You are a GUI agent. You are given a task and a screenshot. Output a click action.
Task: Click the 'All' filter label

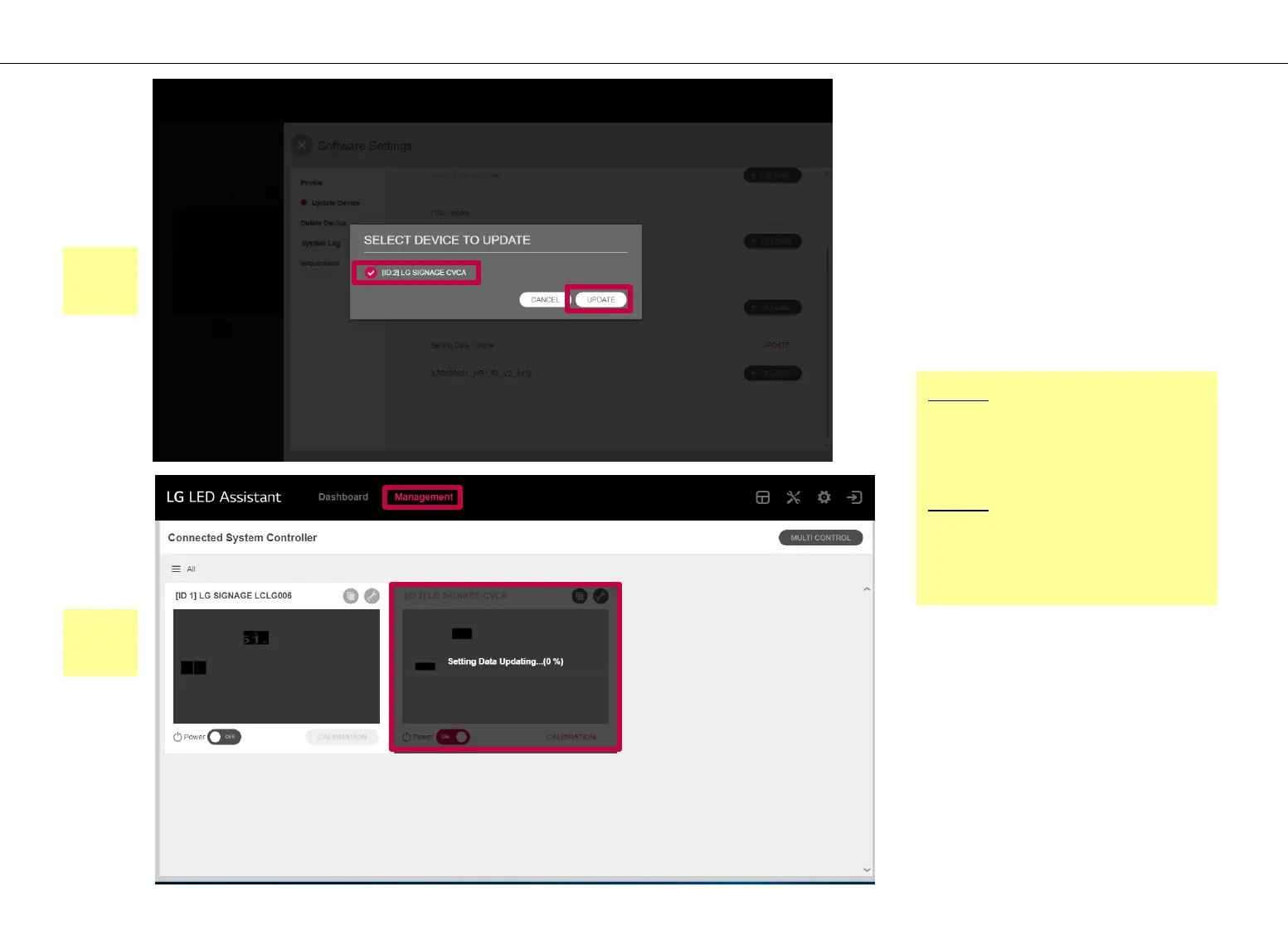tap(191, 569)
